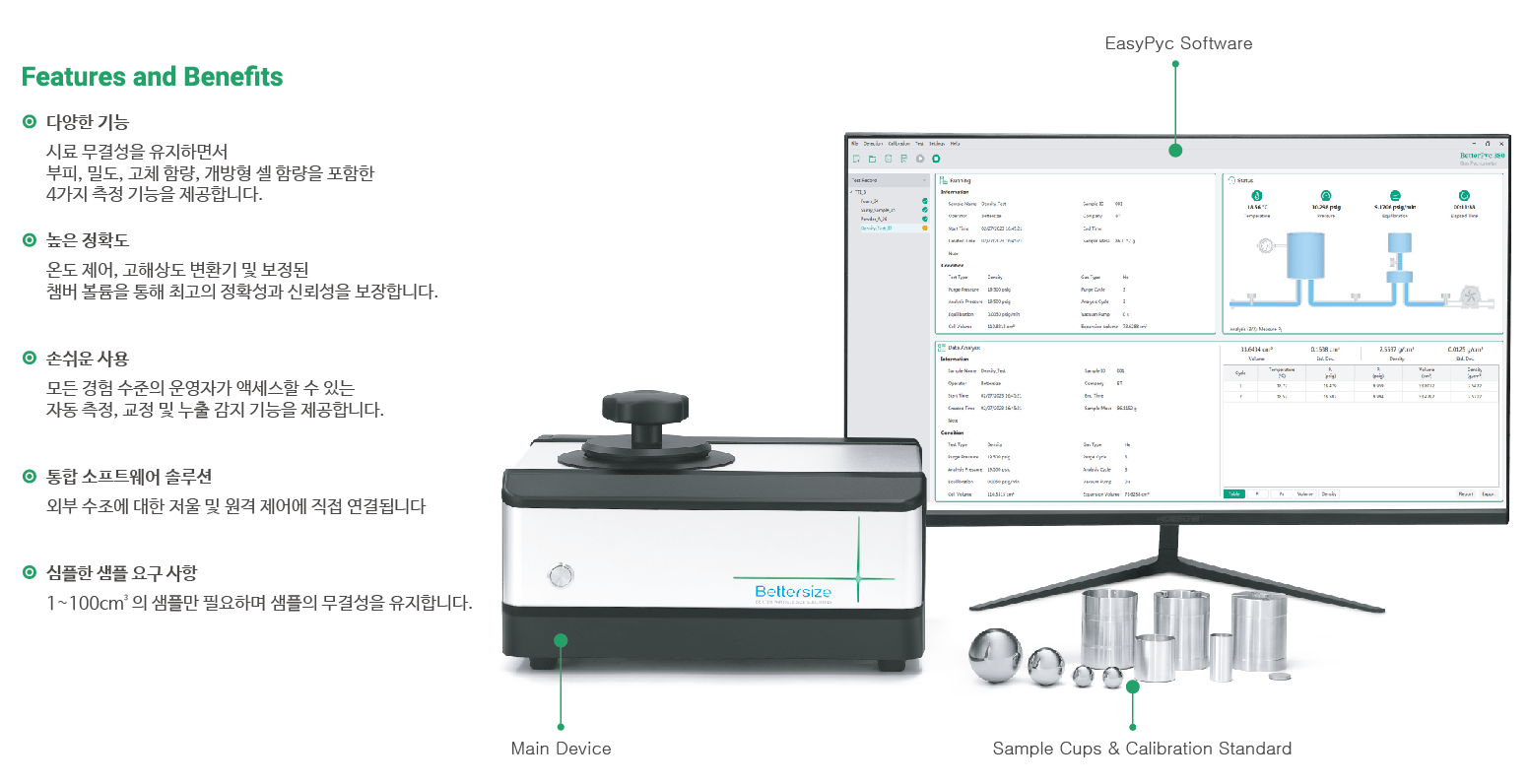This screenshot has height=784, width=1528.
Task: Open the File menu
Action: coord(854,144)
